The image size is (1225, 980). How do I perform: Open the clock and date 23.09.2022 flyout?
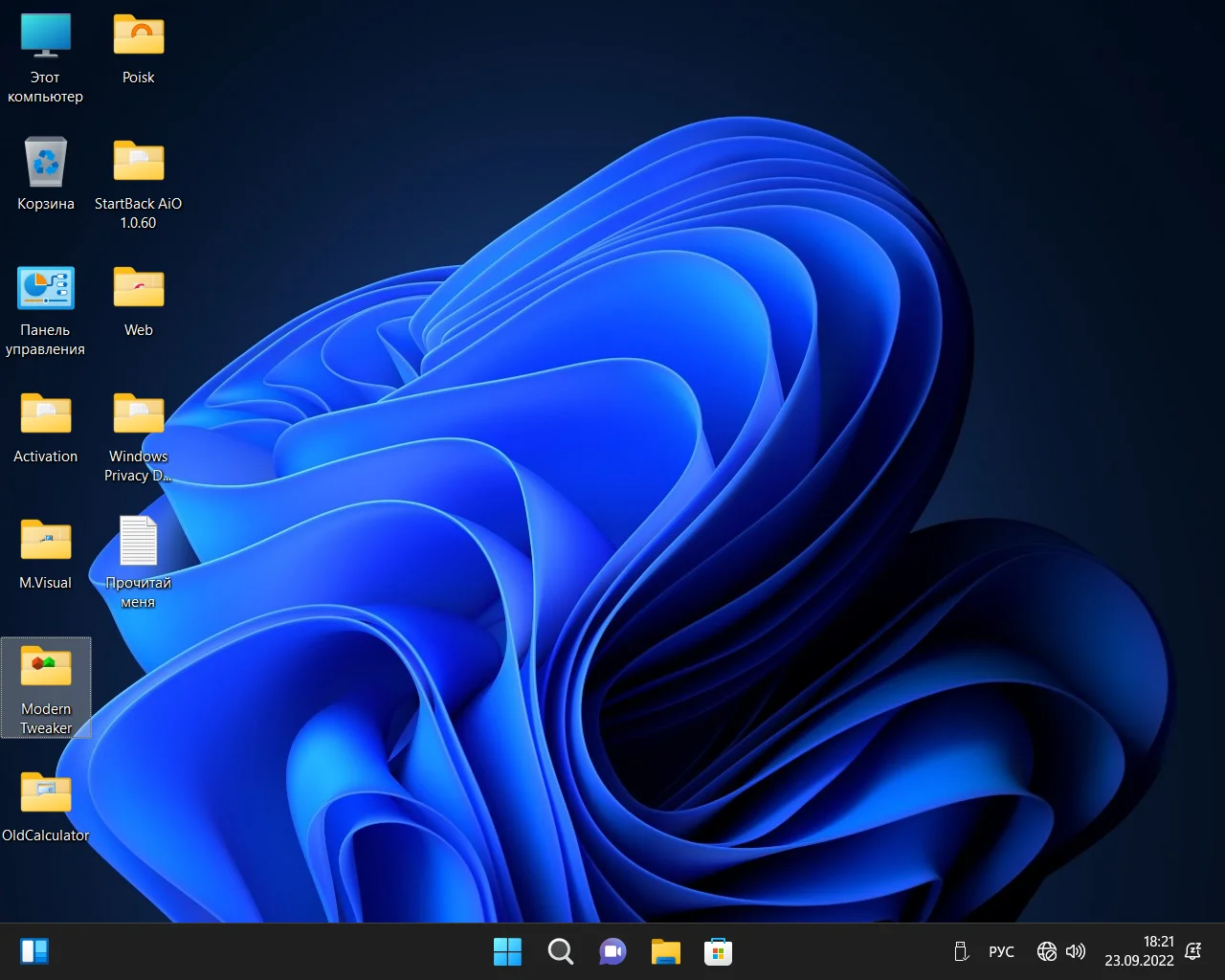coord(1139,951)
